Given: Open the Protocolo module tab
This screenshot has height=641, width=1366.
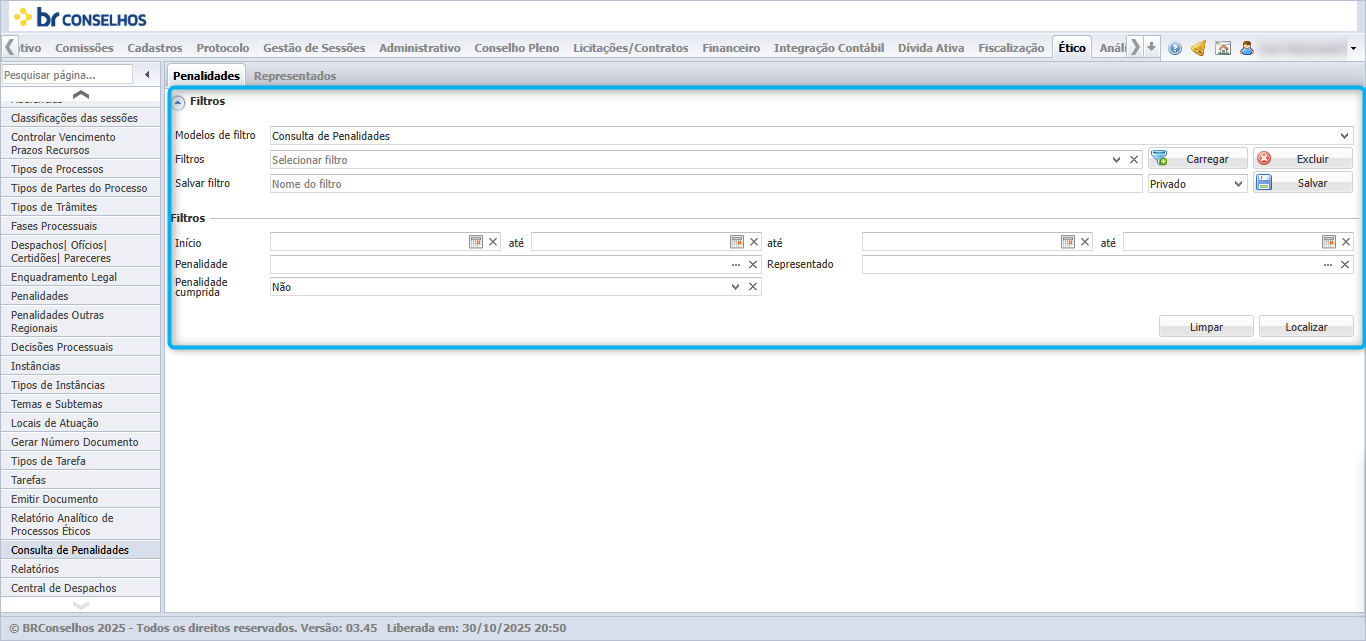Looking at the screenshot, I should (223, 48).
